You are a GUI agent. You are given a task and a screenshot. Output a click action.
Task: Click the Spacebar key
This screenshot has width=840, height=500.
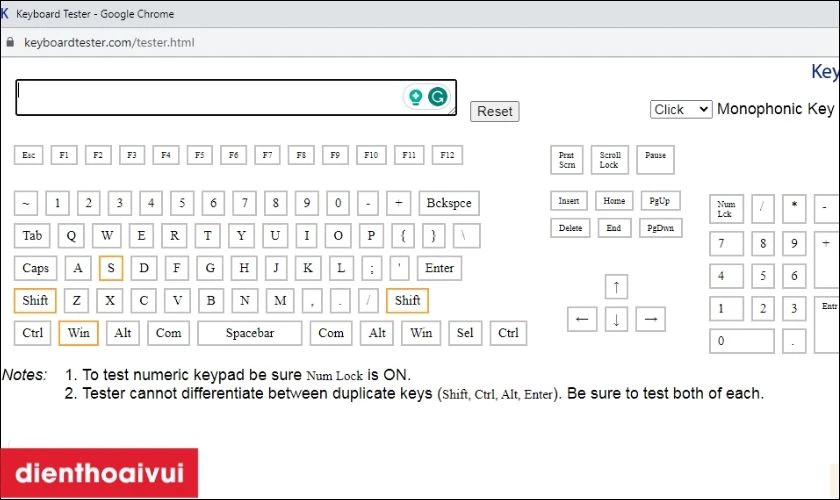point(250,333)
